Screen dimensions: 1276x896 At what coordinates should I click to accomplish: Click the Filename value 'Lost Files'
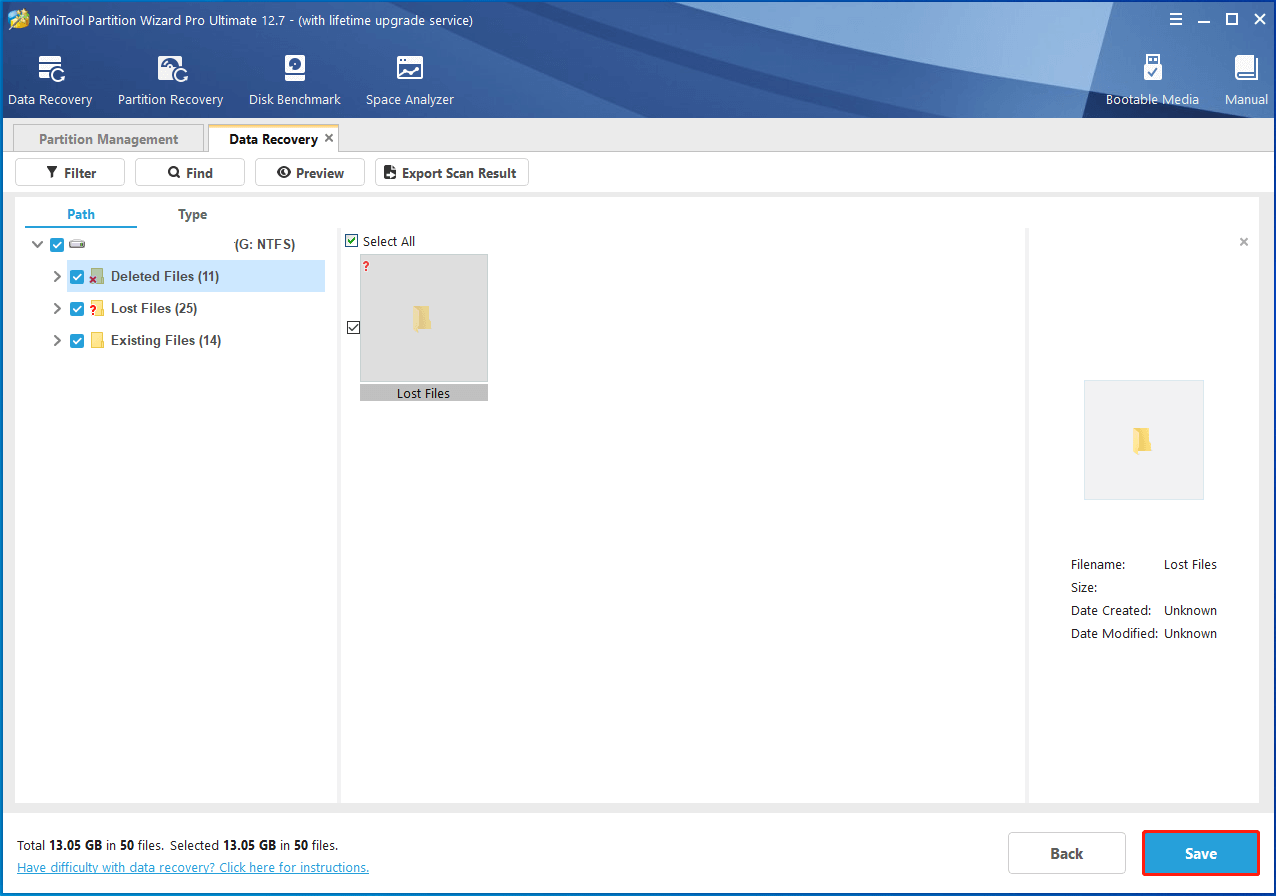[x=1190, y=564]
